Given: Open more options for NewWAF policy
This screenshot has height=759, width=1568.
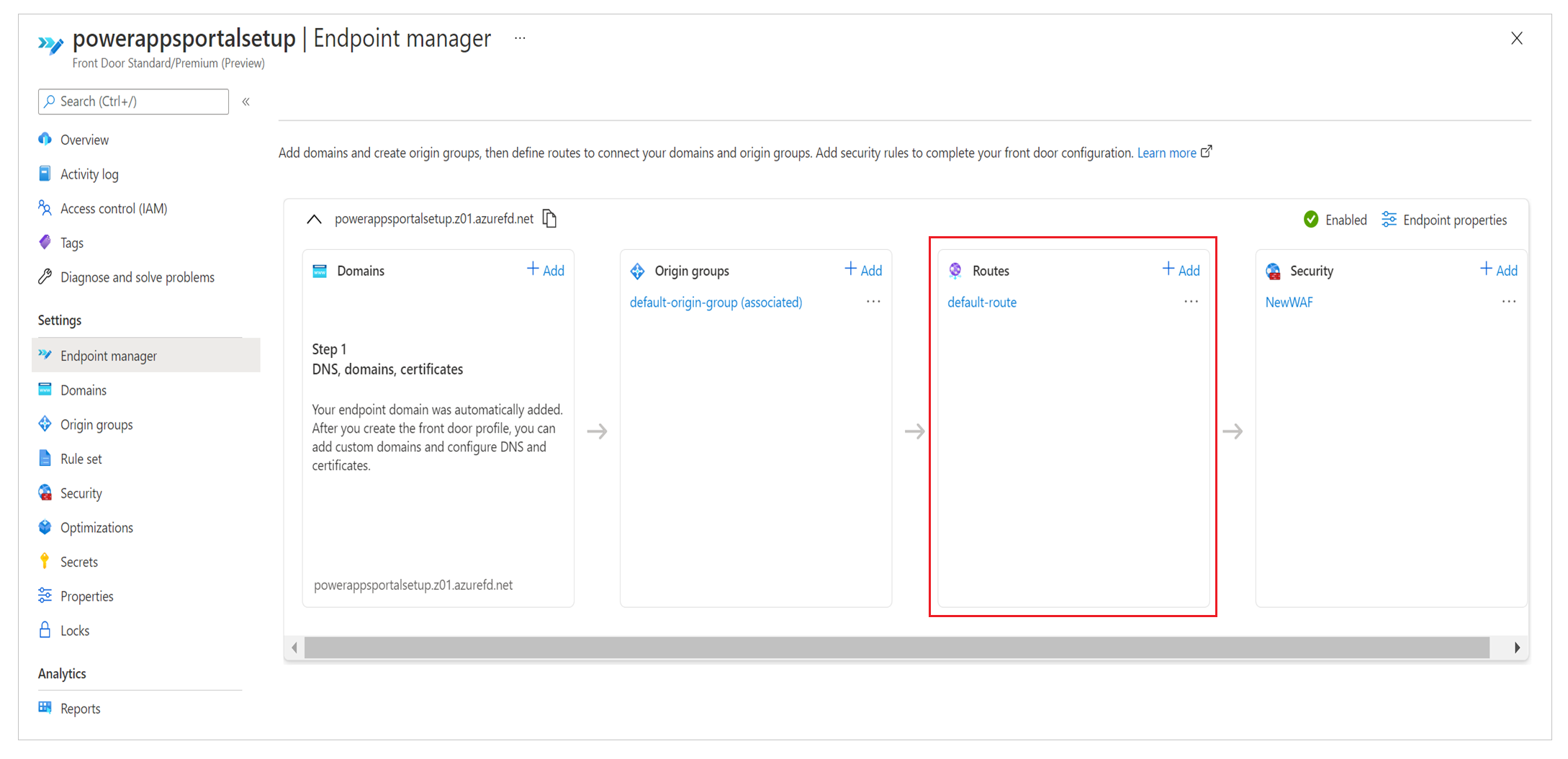Looking at the screenshot, I should coord(1508,302).
